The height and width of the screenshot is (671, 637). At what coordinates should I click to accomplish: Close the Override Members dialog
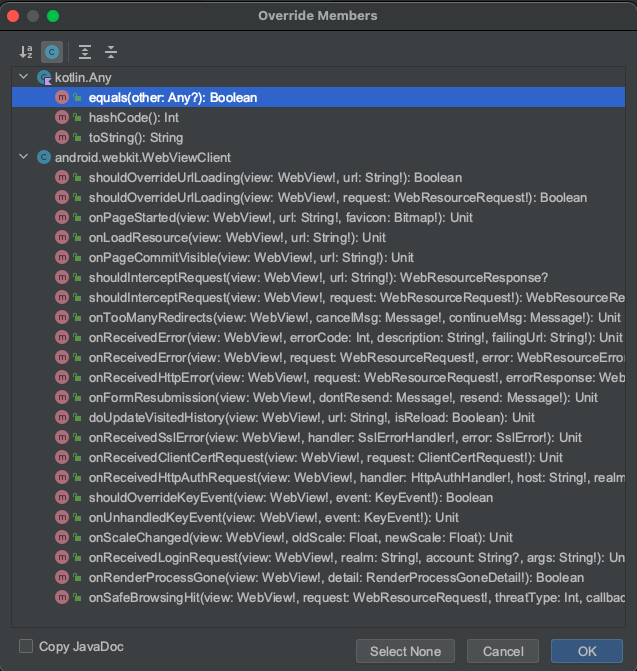pos(13,16)
